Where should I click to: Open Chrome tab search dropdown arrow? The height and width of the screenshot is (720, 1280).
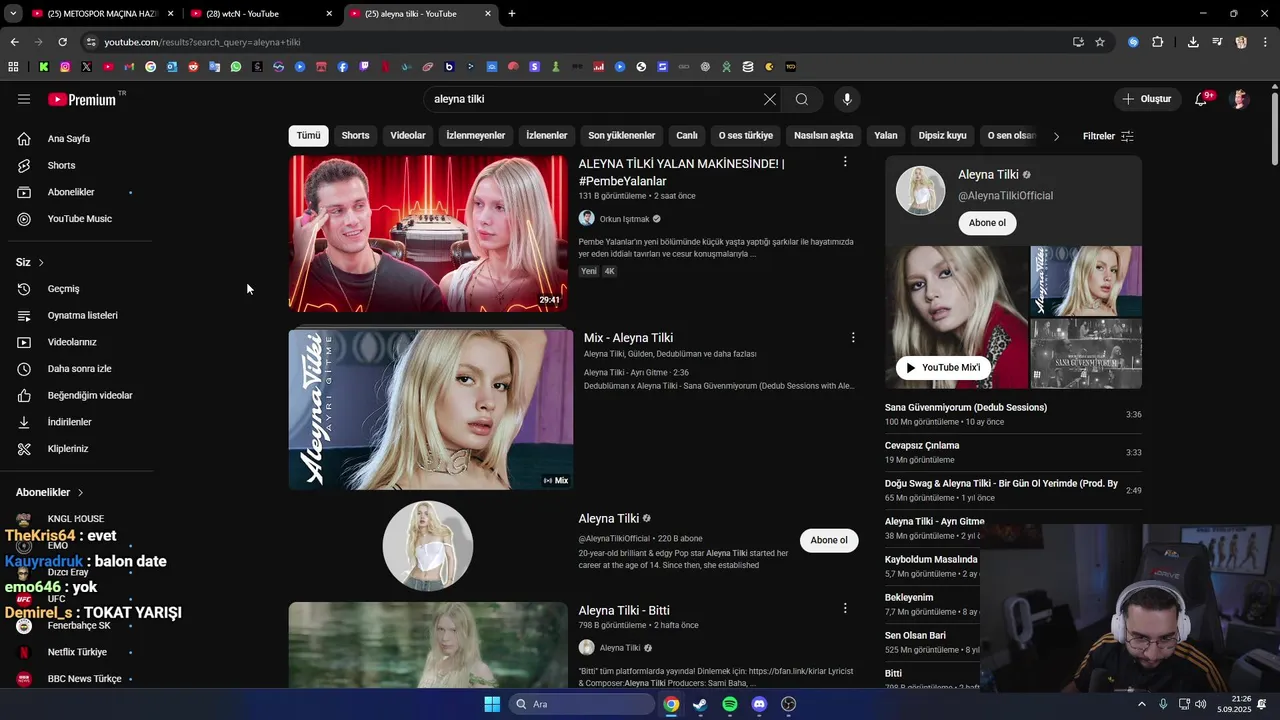point(13,14)
